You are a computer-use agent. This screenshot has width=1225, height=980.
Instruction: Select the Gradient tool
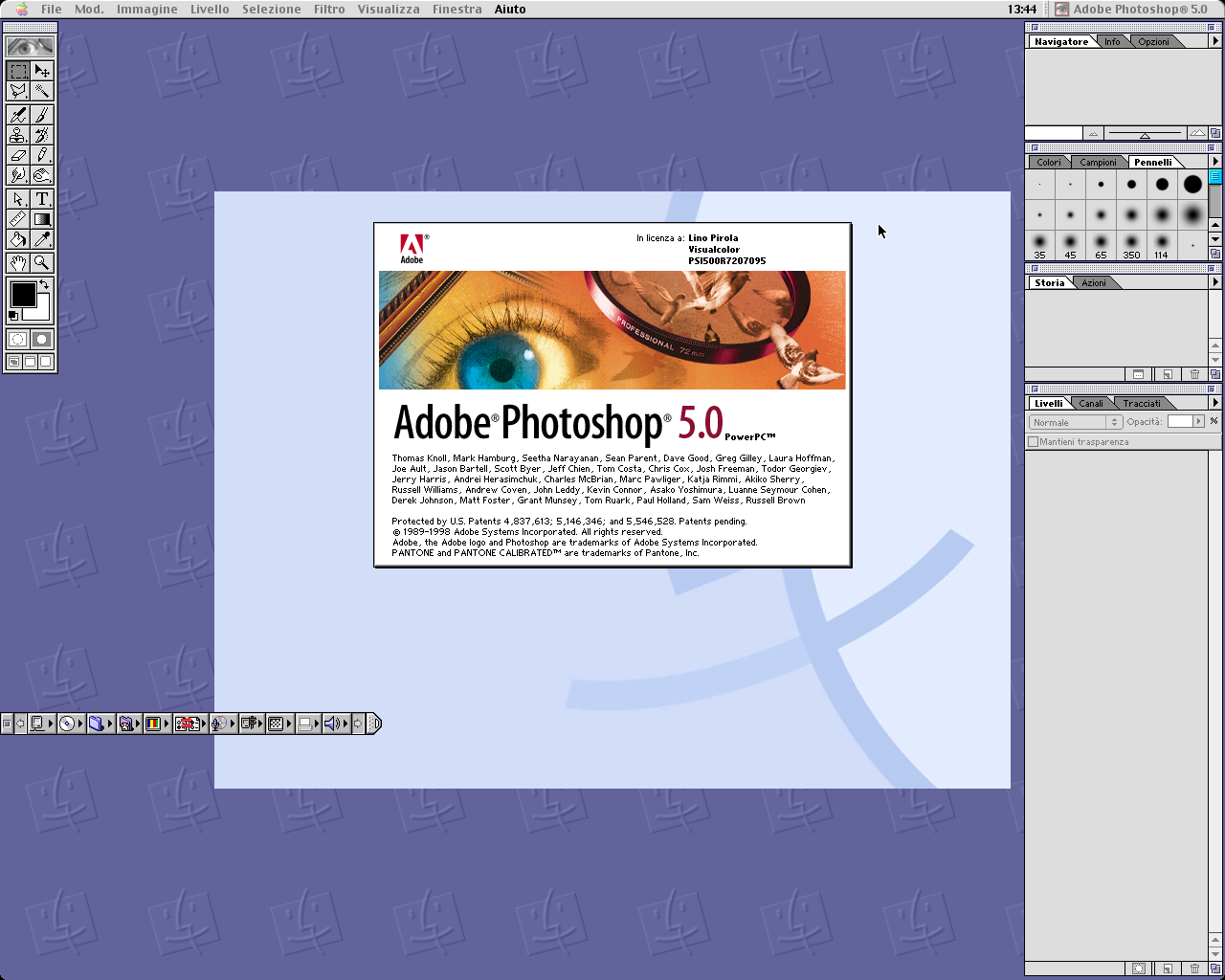tap(42, 219)
